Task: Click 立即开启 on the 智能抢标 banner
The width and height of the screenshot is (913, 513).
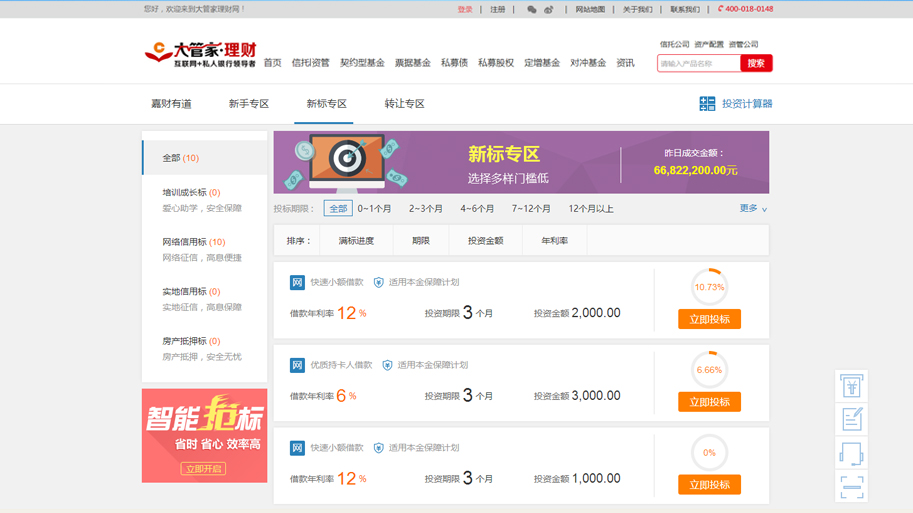Action: pos(204,469)
